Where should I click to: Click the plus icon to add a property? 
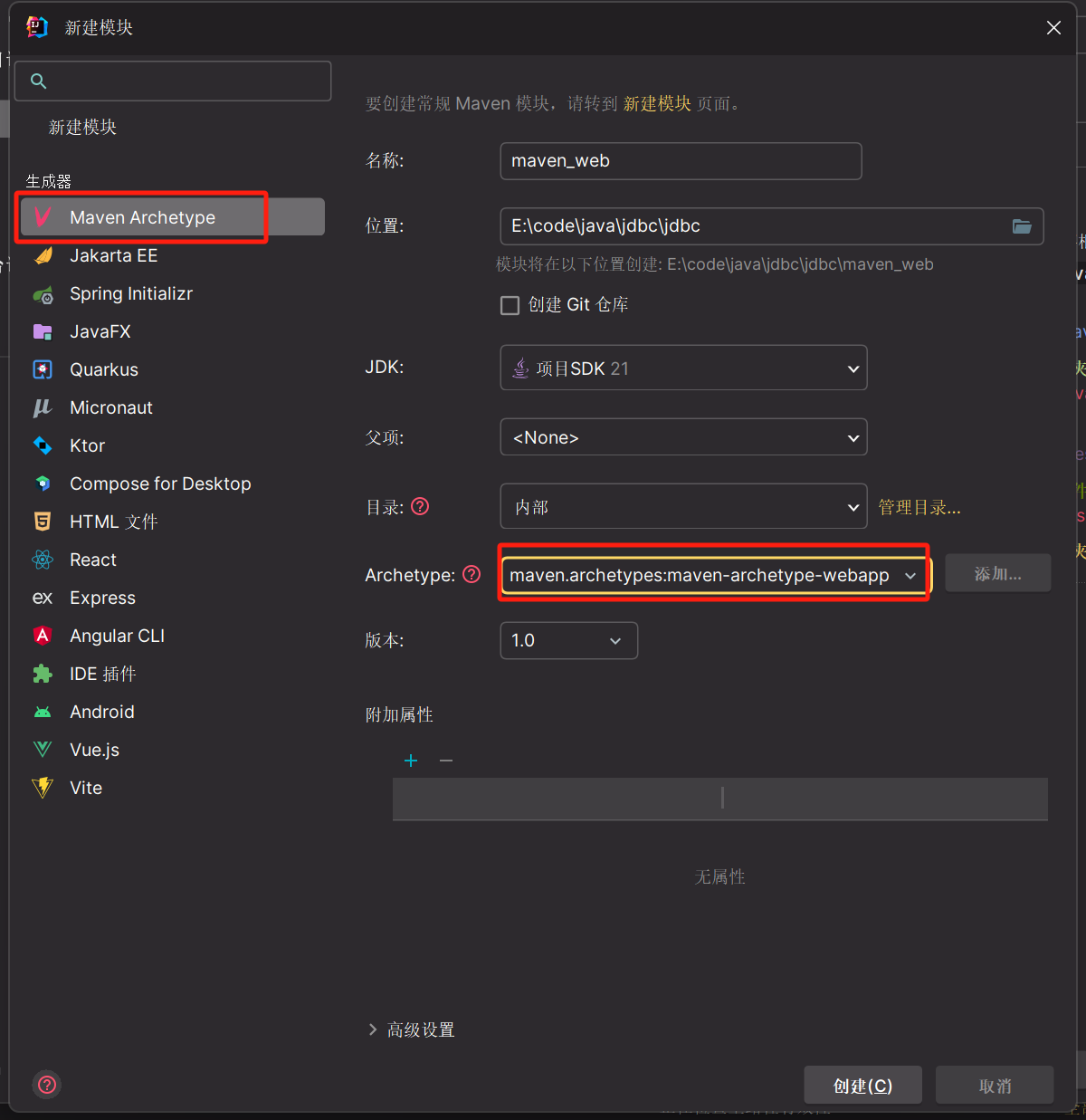point(411,761)
